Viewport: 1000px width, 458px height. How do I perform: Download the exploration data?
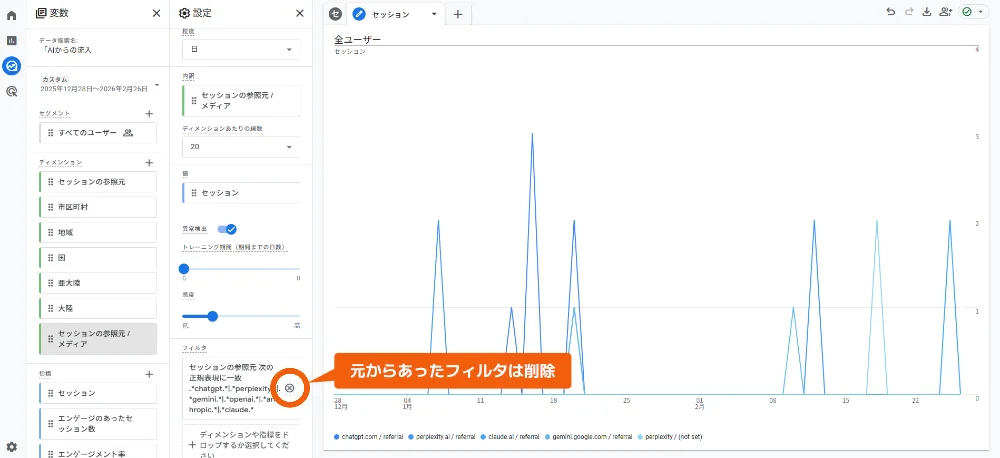coord(926,13)
